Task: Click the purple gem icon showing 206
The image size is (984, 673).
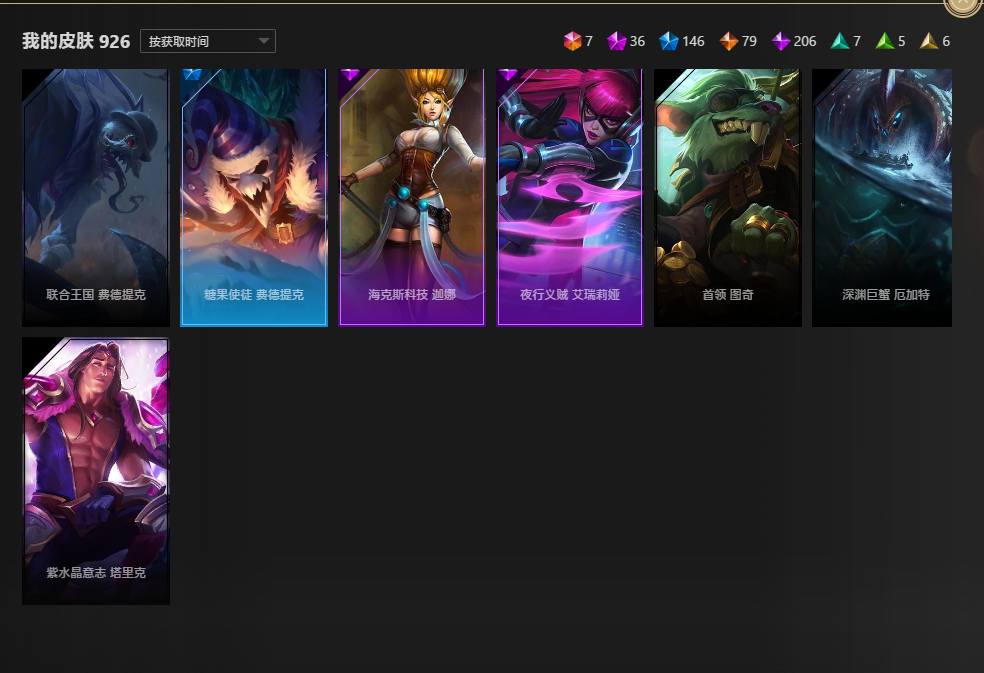Action: [x=780, y=41]
